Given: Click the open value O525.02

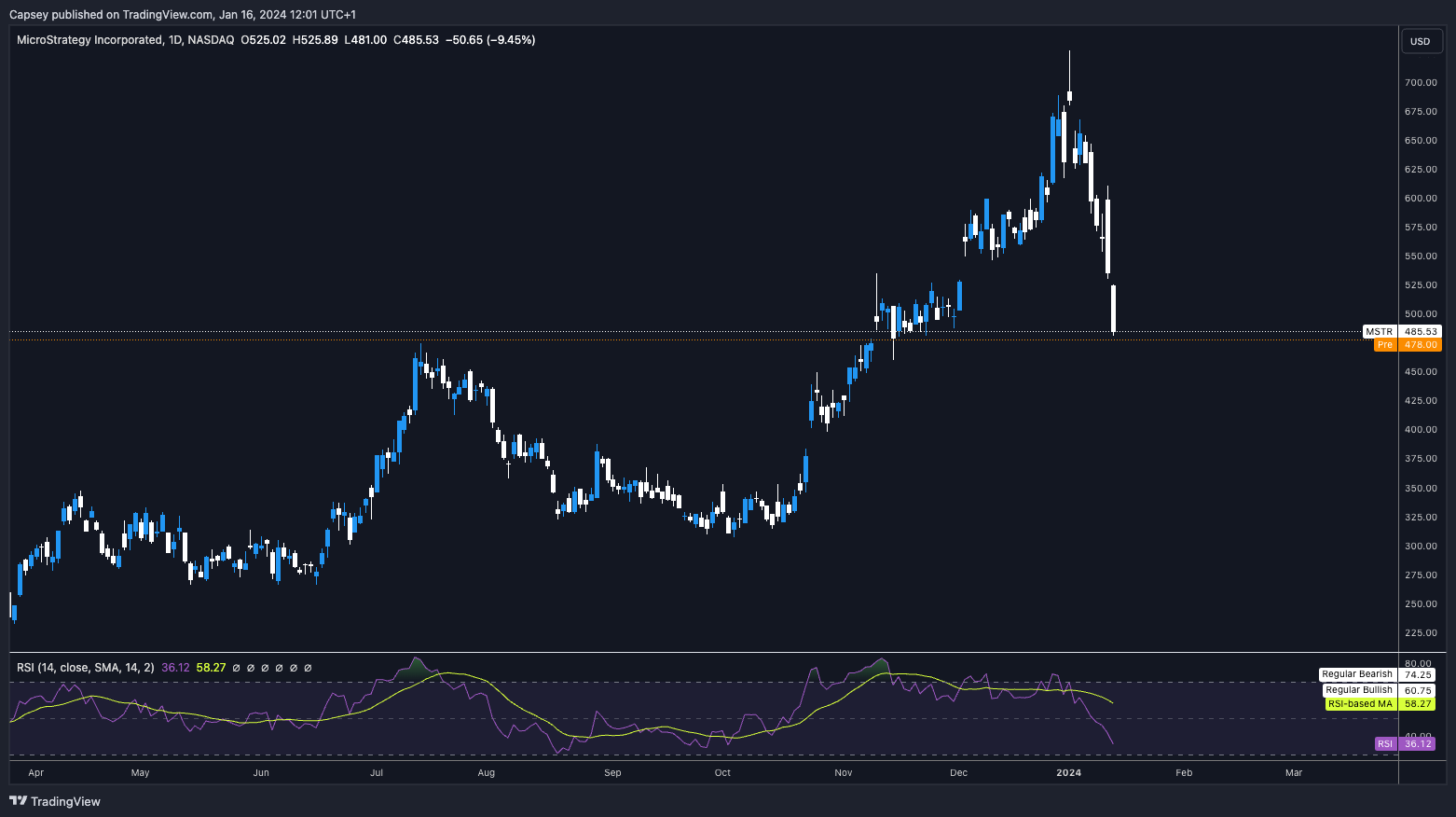Looking at the screenshot, I should click(x=263, y=40).
